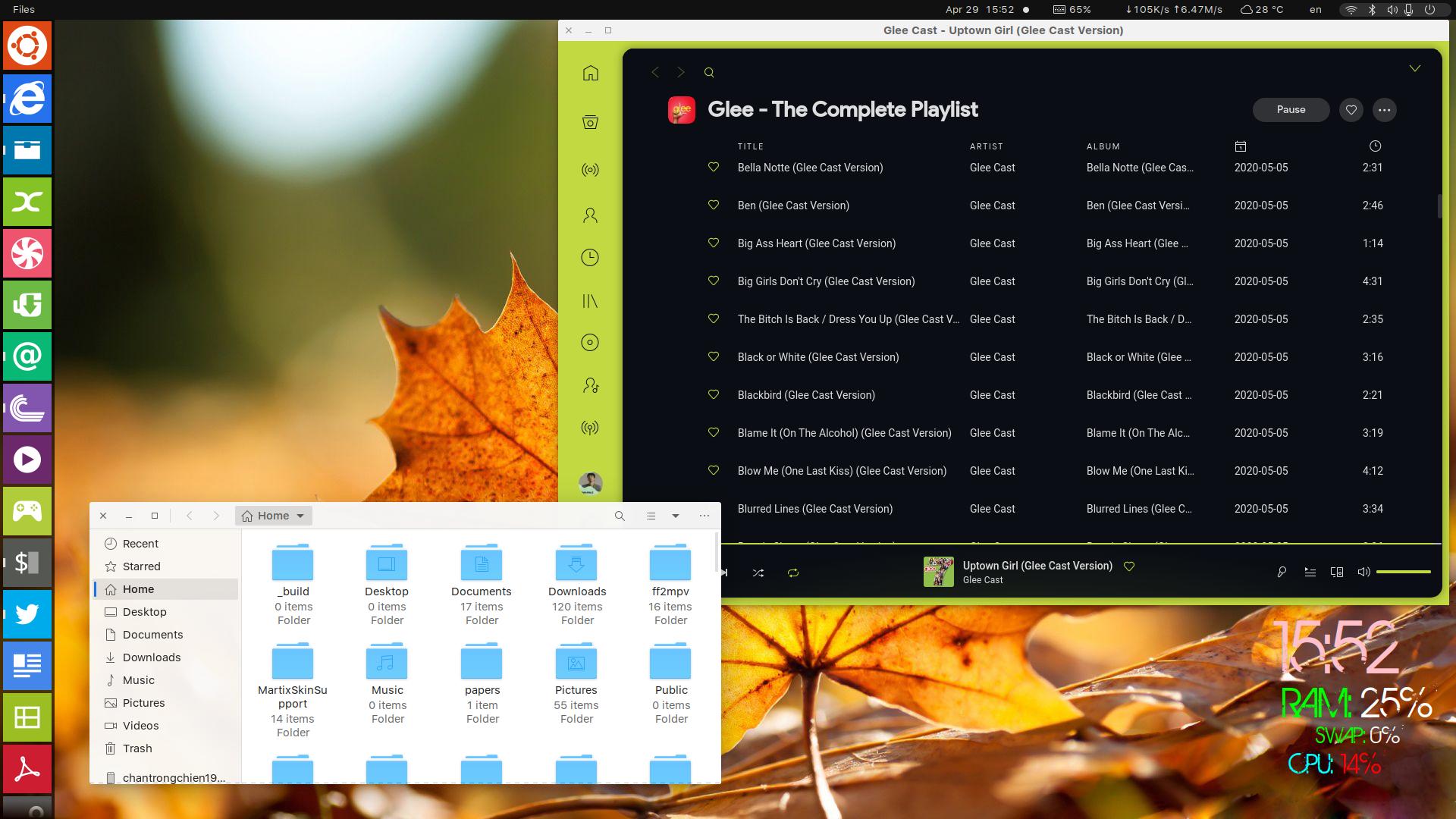Open the Twitter icon in the dock
The image size is (1456, 819).
27,614
